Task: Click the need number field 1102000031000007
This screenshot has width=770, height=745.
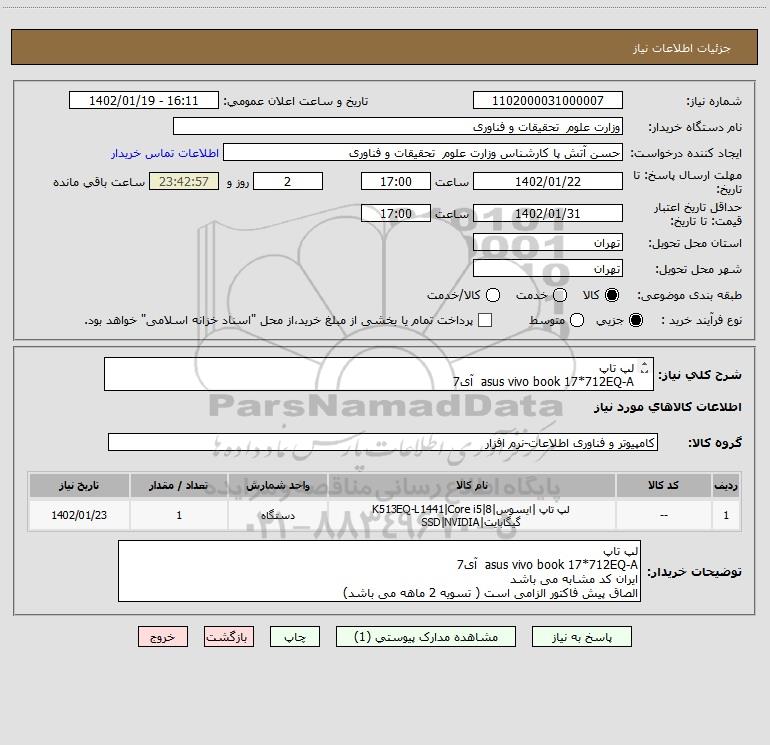Action: point(548,101)
